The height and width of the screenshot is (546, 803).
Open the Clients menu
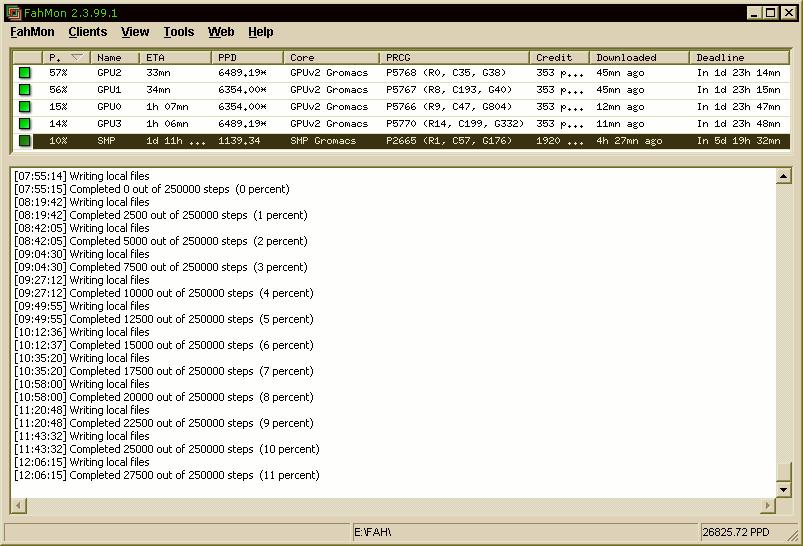[x=88, y=32]
